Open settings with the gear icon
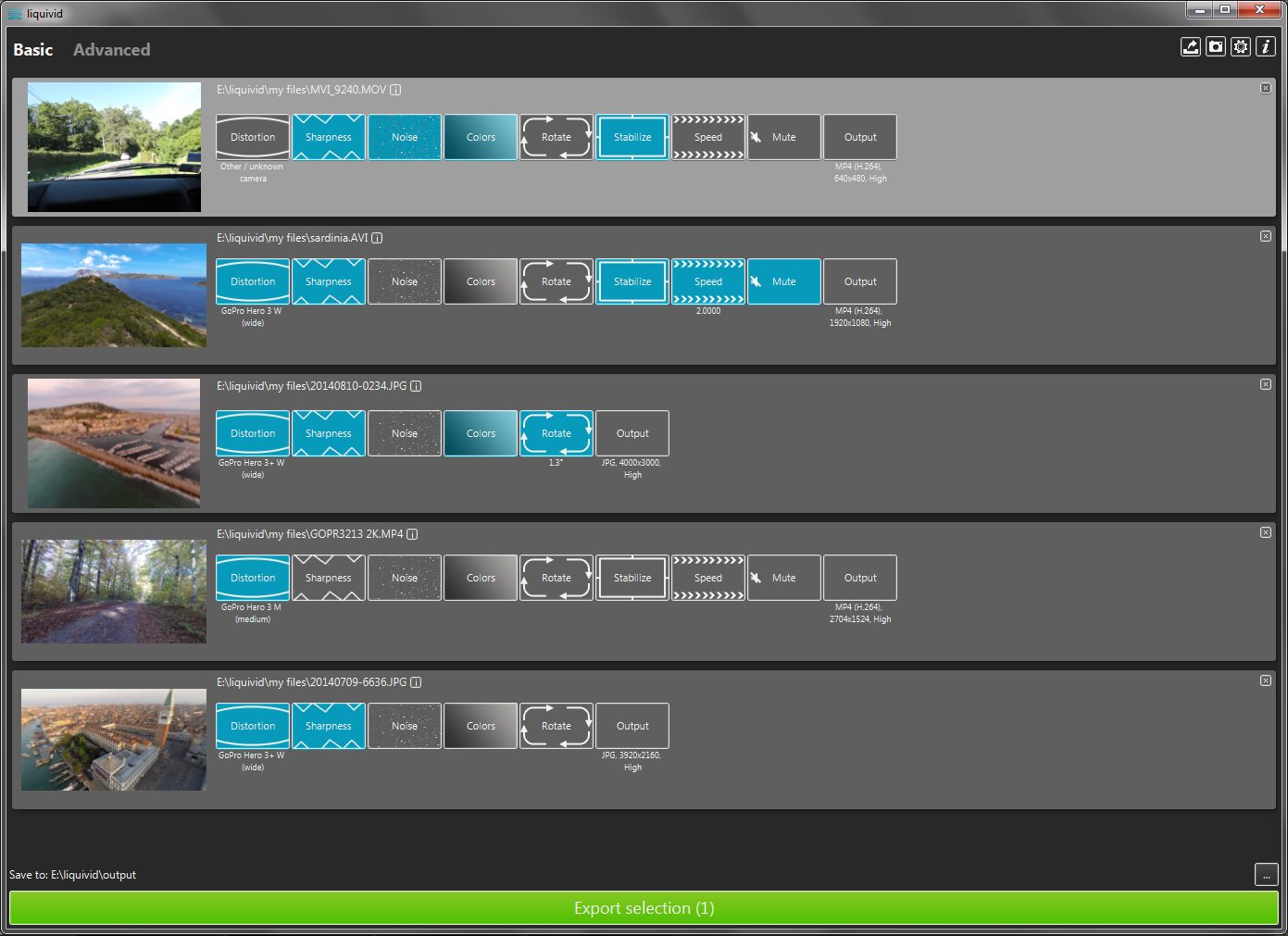 pos(1241,47)
